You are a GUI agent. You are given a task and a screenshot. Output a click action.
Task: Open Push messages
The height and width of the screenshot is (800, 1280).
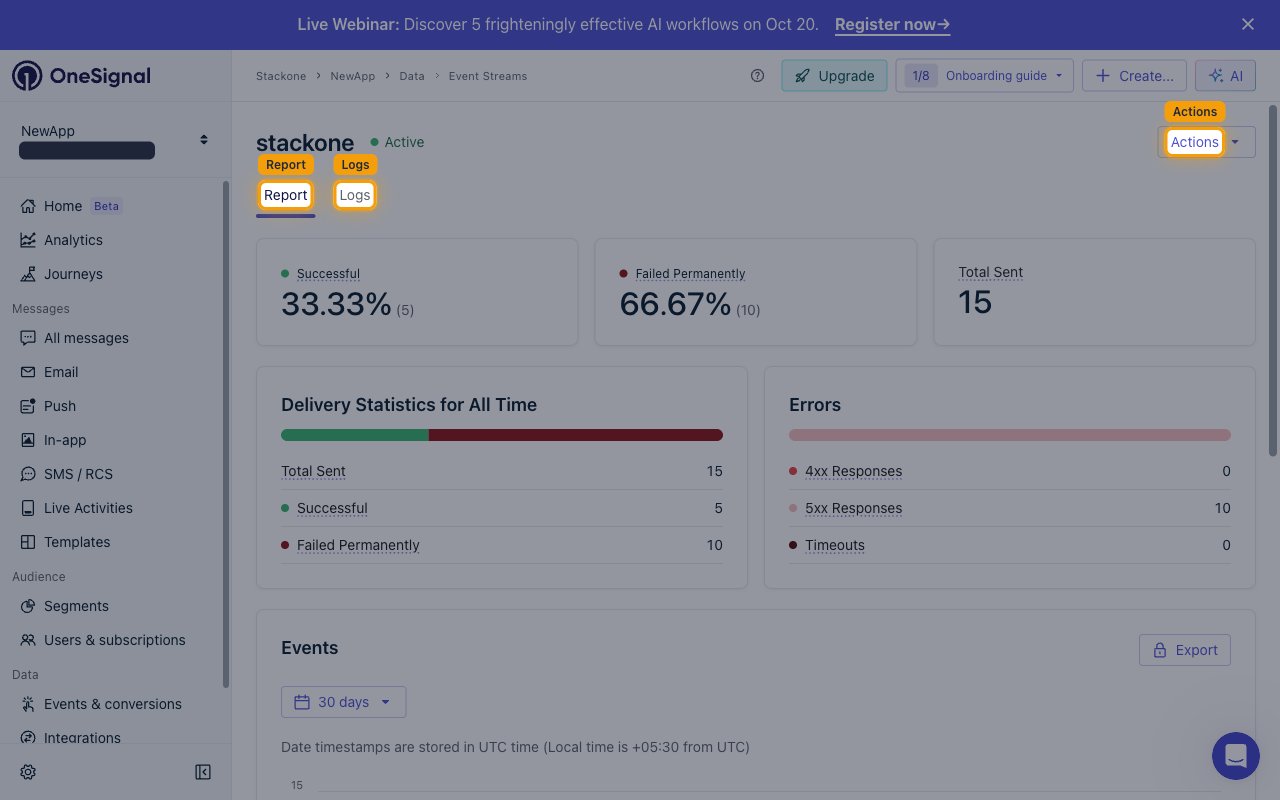(x=60, y=406)
